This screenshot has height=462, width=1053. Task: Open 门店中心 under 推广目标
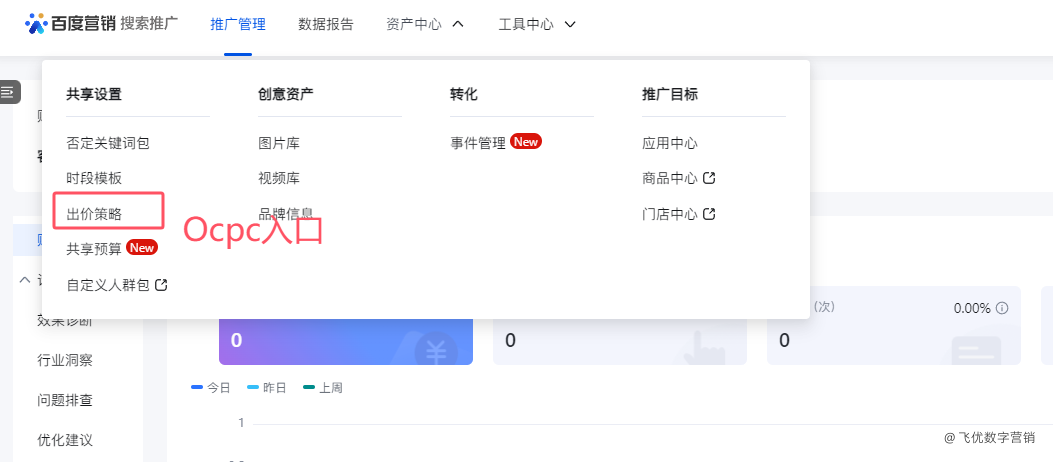670,214
